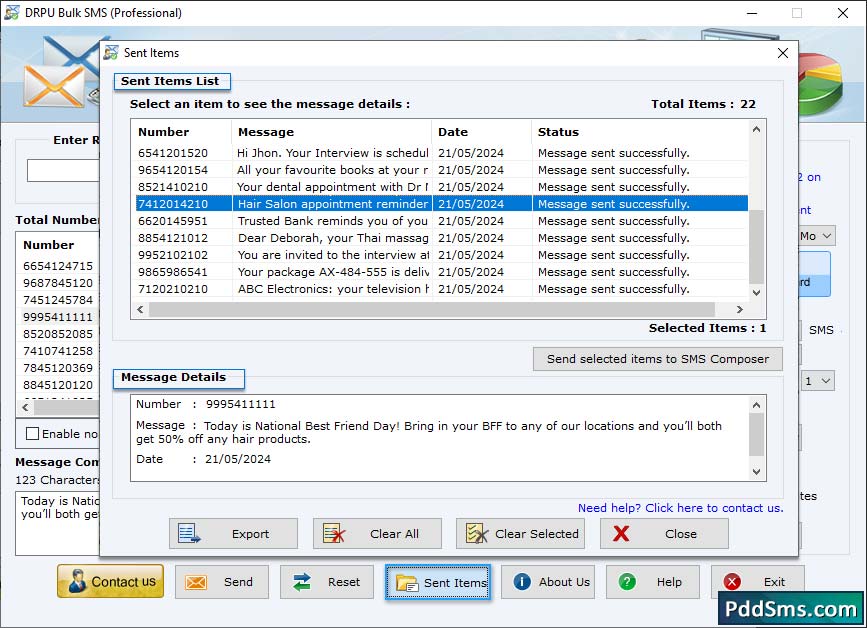Click message 'Dear Deborah, your Thai massag'
The height and width of the screenshot is (628, 867).
click(x=333, y=238)
